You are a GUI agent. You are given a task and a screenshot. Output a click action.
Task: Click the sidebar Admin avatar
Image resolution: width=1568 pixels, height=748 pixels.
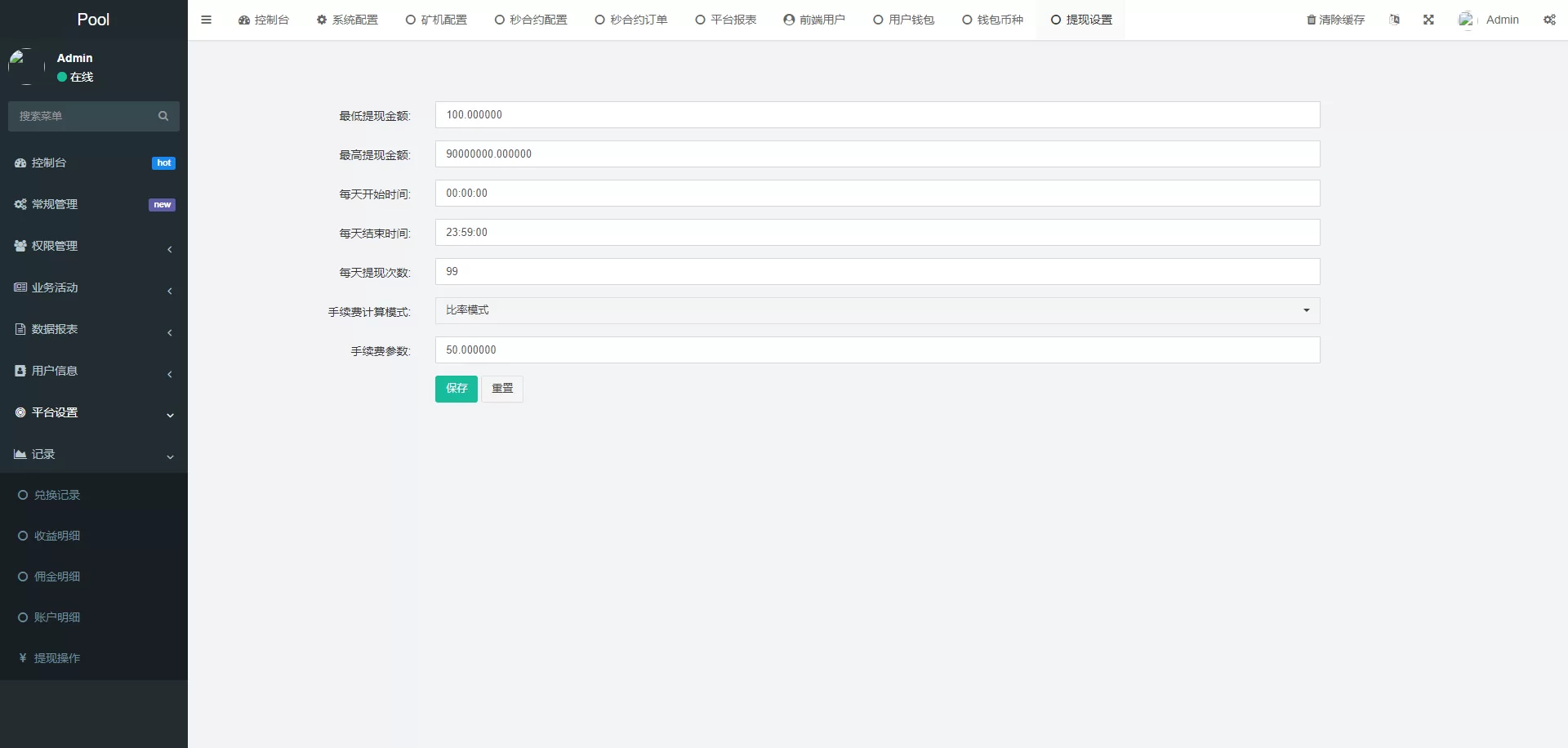tap(27, 66)
